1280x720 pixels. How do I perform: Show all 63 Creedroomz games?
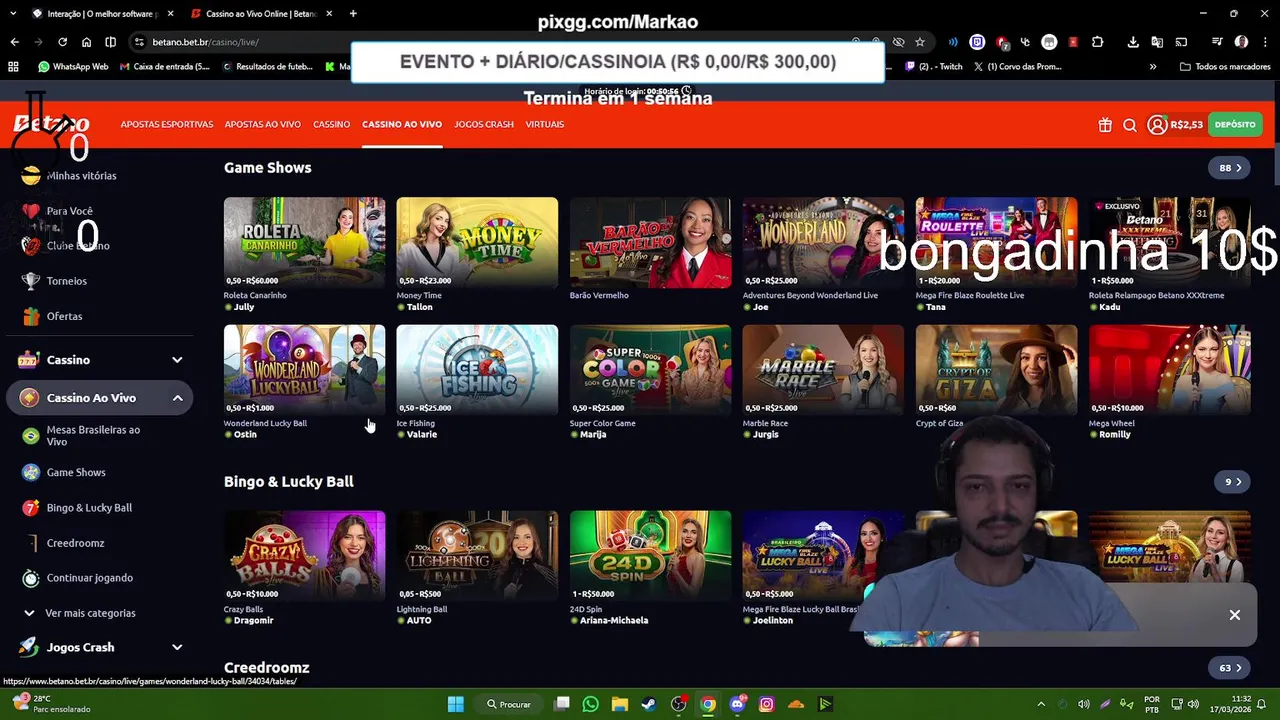coord(1230,668)
